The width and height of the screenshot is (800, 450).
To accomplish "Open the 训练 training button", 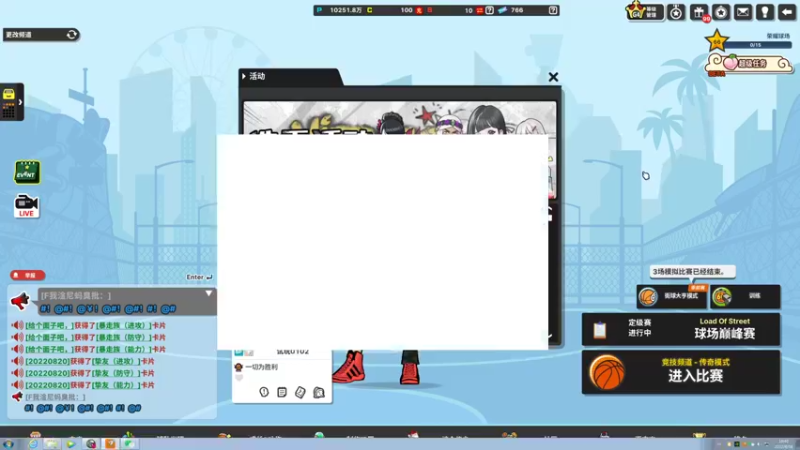I will pyautogui.click(x=745, y=296).
